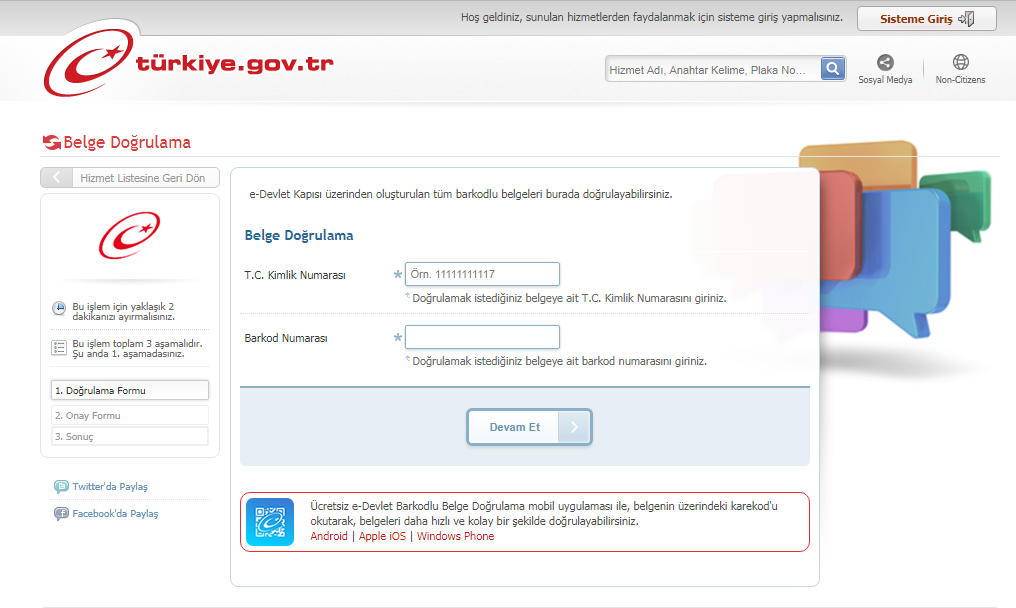Click the Twitter'da Paylaş bubble icon

62,487
